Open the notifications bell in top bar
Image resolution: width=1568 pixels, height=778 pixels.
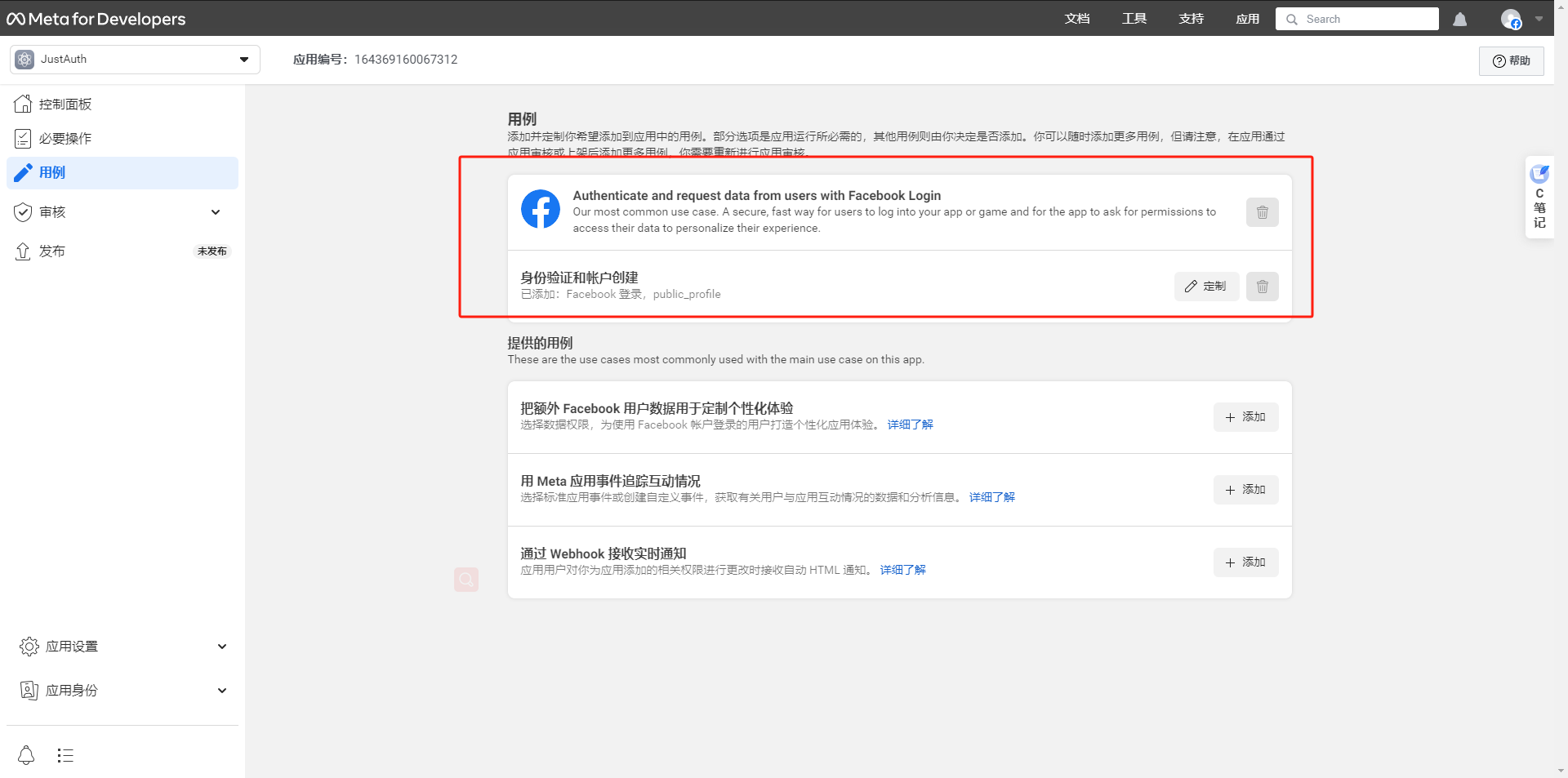[x=1460, y=19]
